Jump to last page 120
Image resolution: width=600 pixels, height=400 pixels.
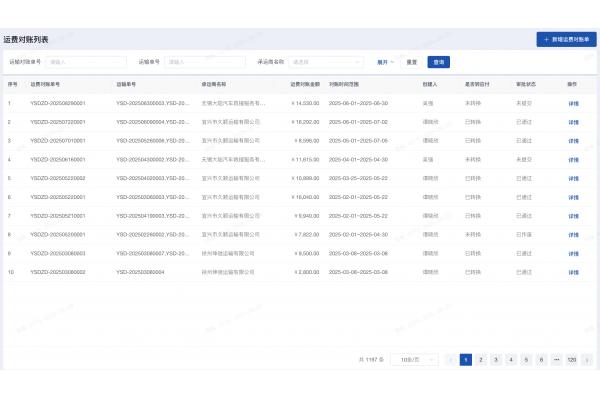click(572, 359)
